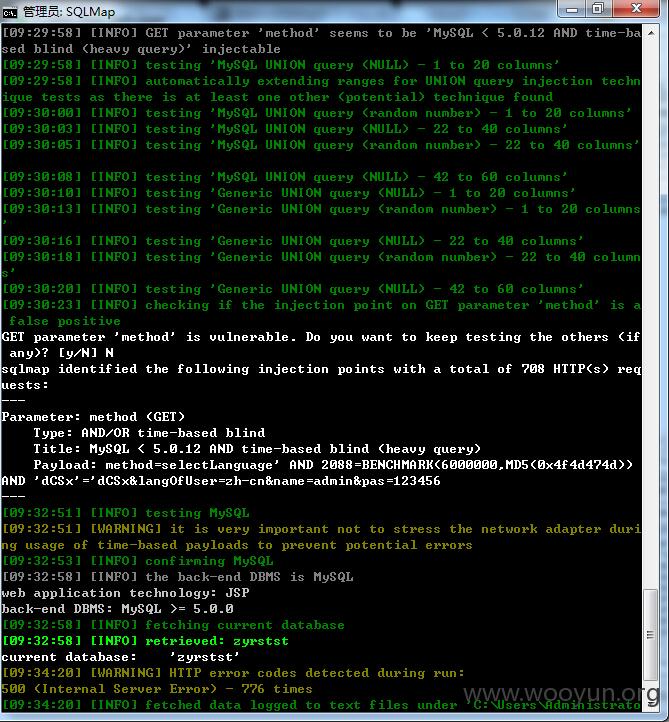
Task: Click the line 'Parameter: method (GET)'
Action: point(93,417)
